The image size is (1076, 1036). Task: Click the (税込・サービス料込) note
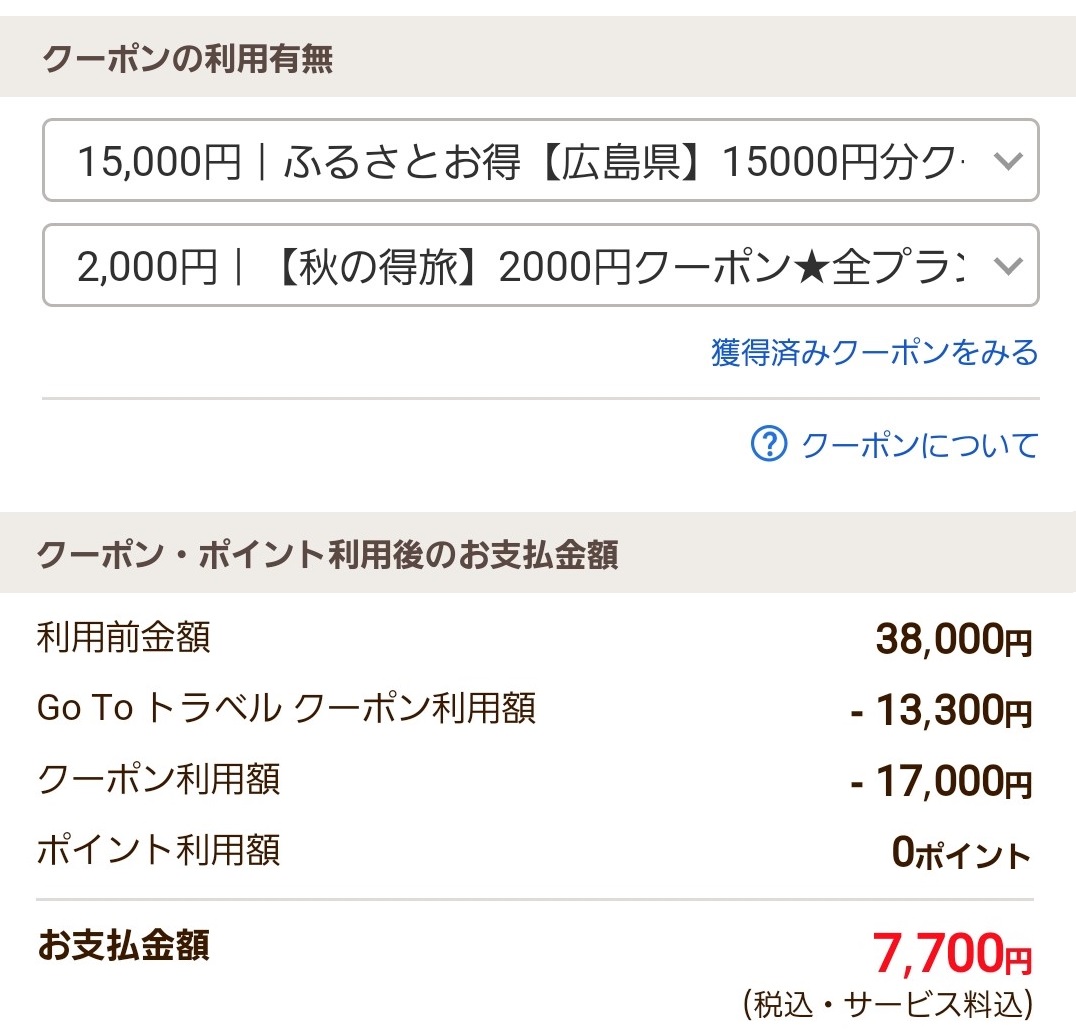click(888, 1004)
